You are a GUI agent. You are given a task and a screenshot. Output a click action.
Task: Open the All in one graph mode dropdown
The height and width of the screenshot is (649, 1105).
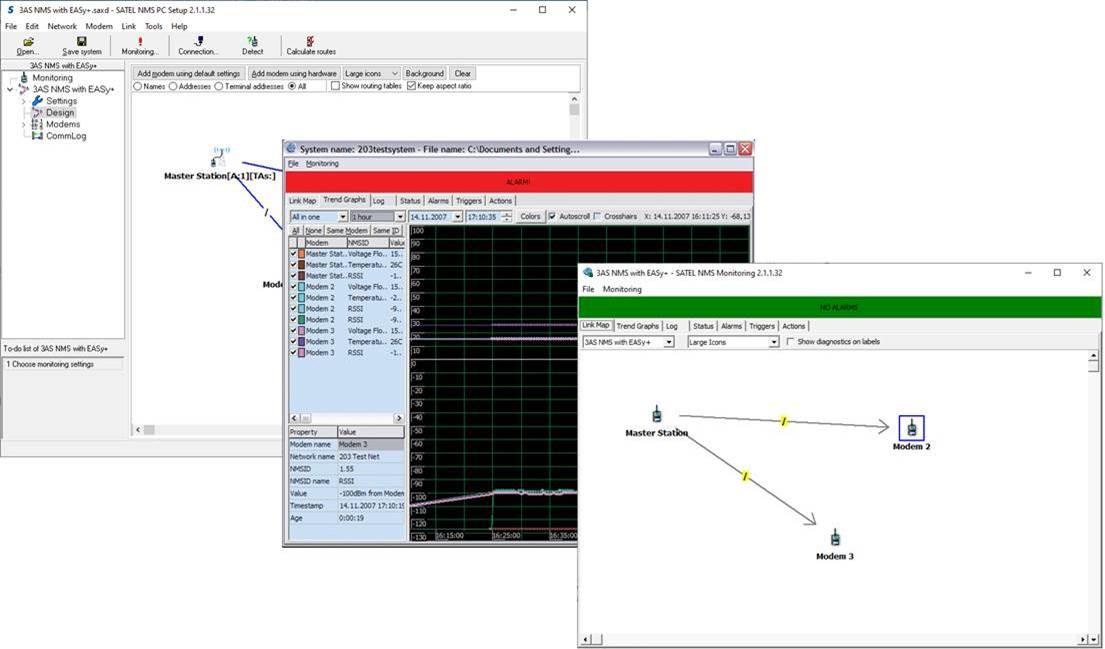(342, 217)
